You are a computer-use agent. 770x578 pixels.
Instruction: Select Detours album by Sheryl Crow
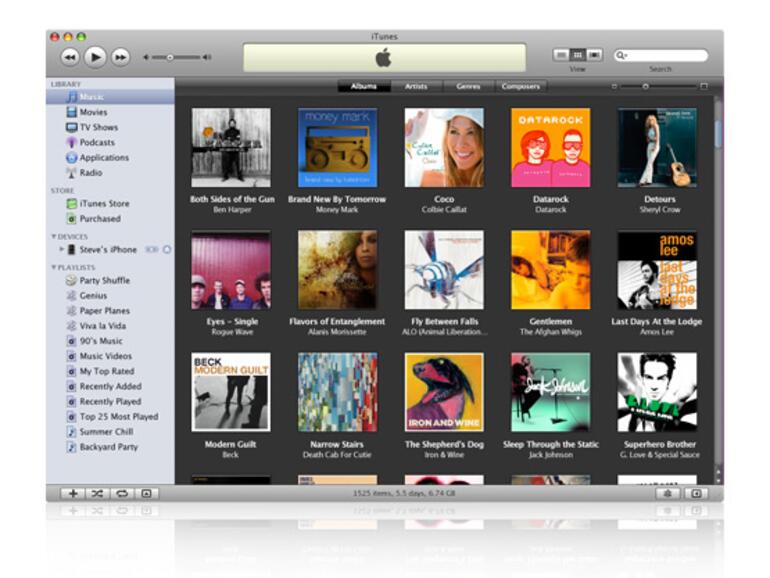pyautogui.click(x=657, y=147)
